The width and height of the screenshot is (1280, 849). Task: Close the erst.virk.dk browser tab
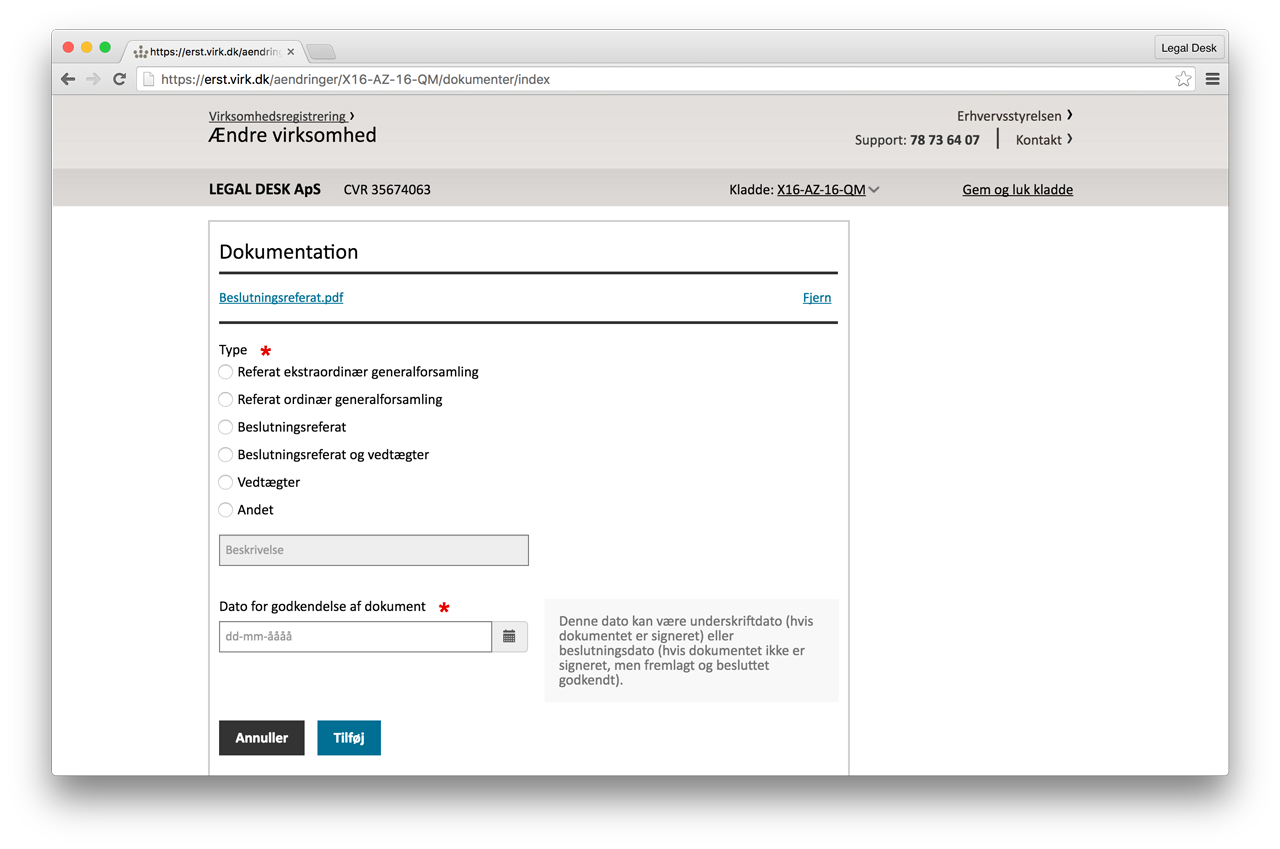click(x=291, y=51)
